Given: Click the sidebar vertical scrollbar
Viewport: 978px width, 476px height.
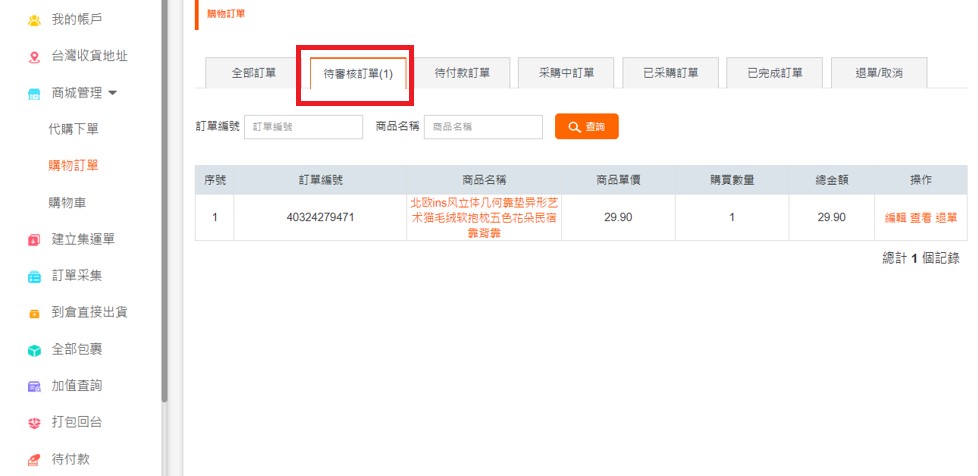Looking at the screenshot, I should [164, 200].
